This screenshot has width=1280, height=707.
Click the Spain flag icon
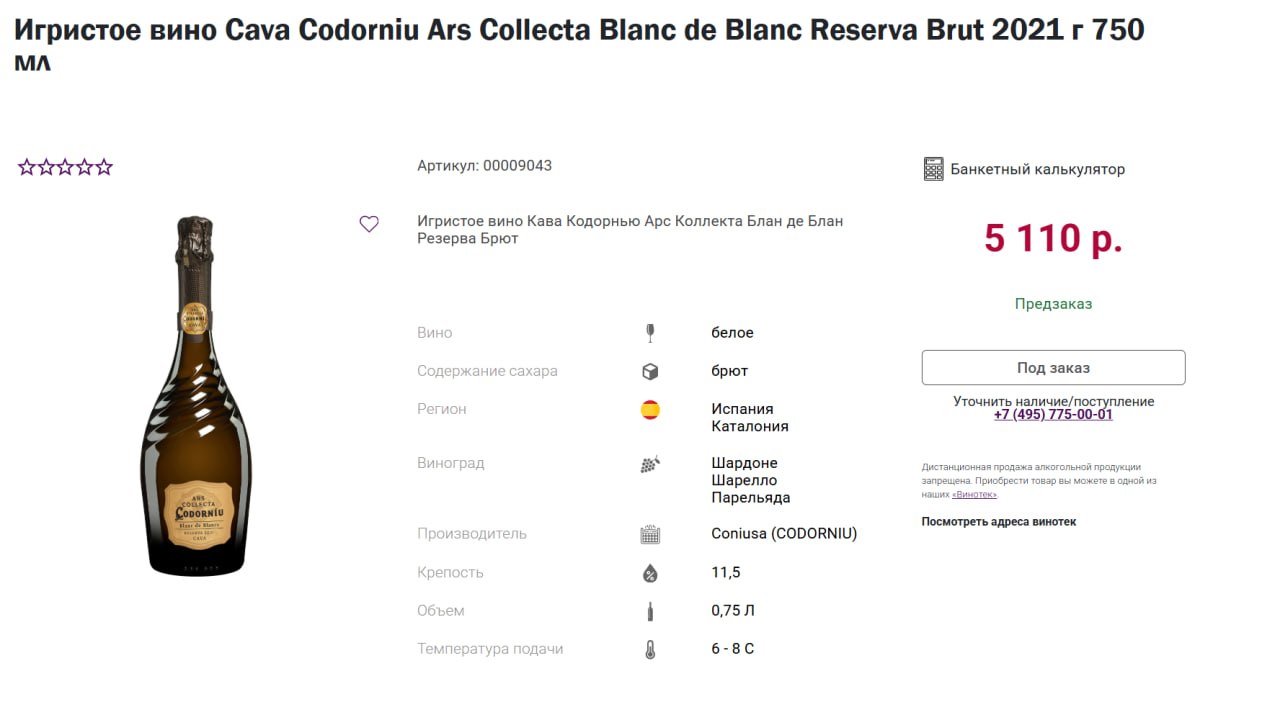[x=650, y=409]
